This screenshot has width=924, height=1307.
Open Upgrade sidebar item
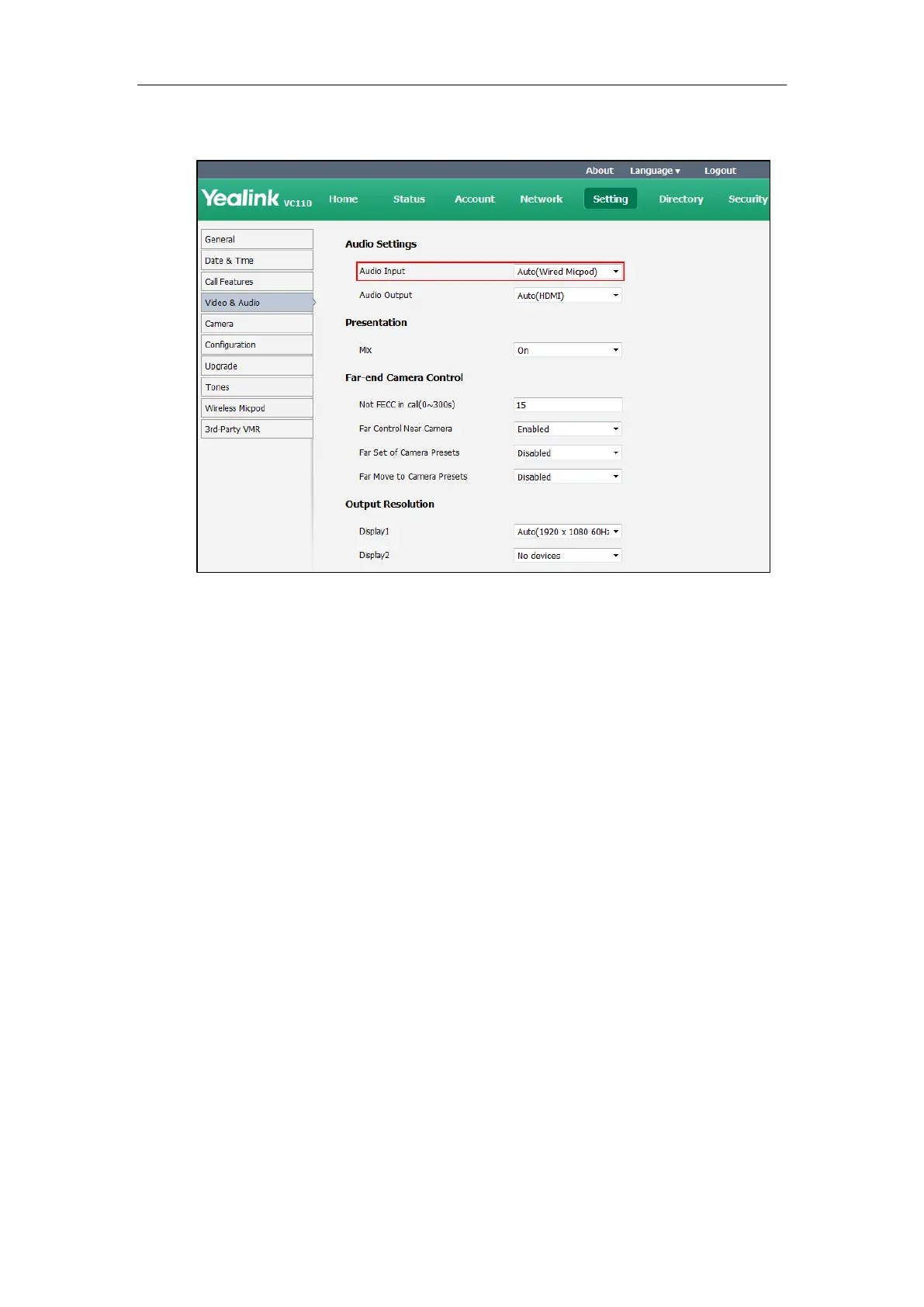point(257,366)
